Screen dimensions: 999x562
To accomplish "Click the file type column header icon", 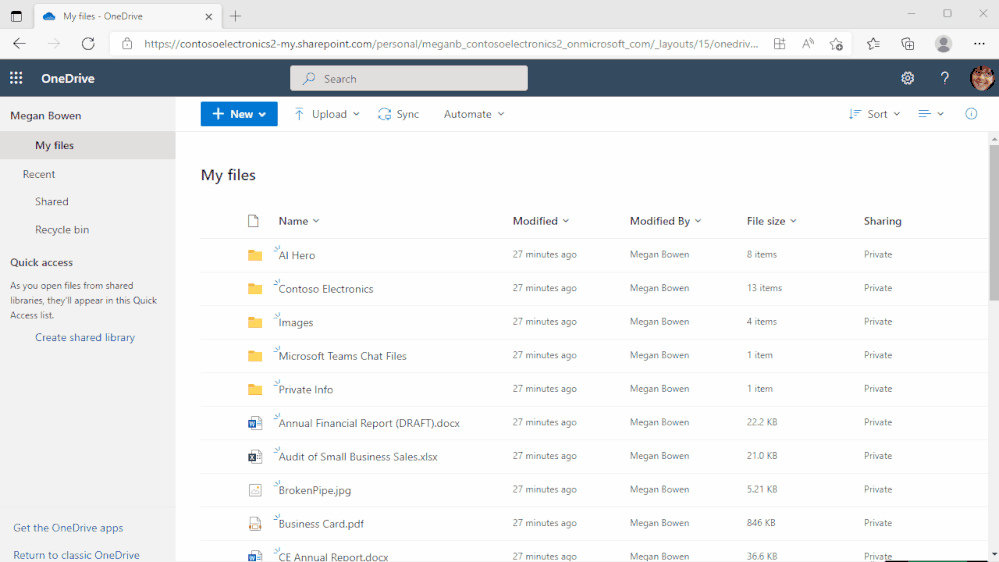I will (x=253, y=221).
